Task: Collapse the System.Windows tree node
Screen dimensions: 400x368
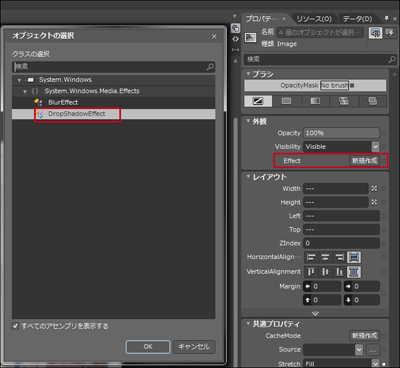Action: tap(19, 80)
